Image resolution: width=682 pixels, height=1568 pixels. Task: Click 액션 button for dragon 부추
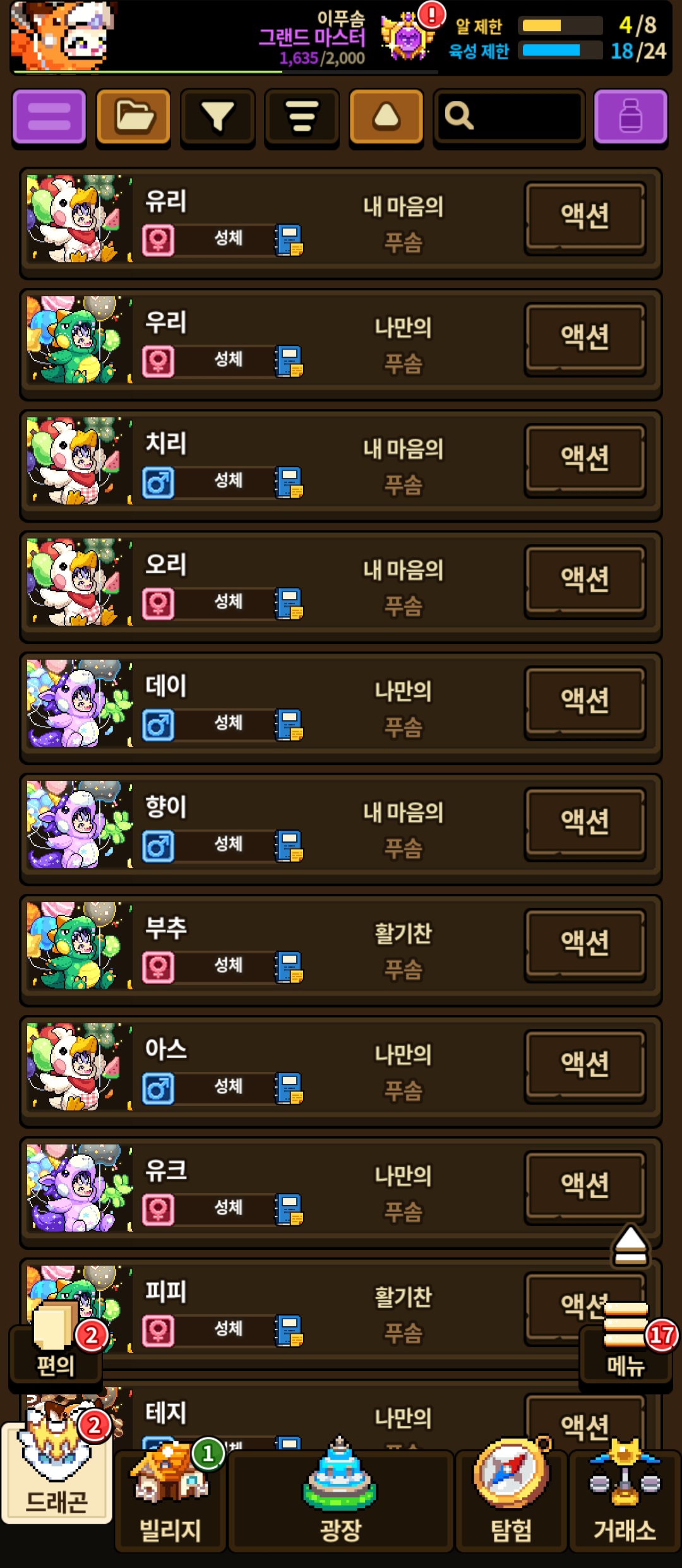pos(585,944)
